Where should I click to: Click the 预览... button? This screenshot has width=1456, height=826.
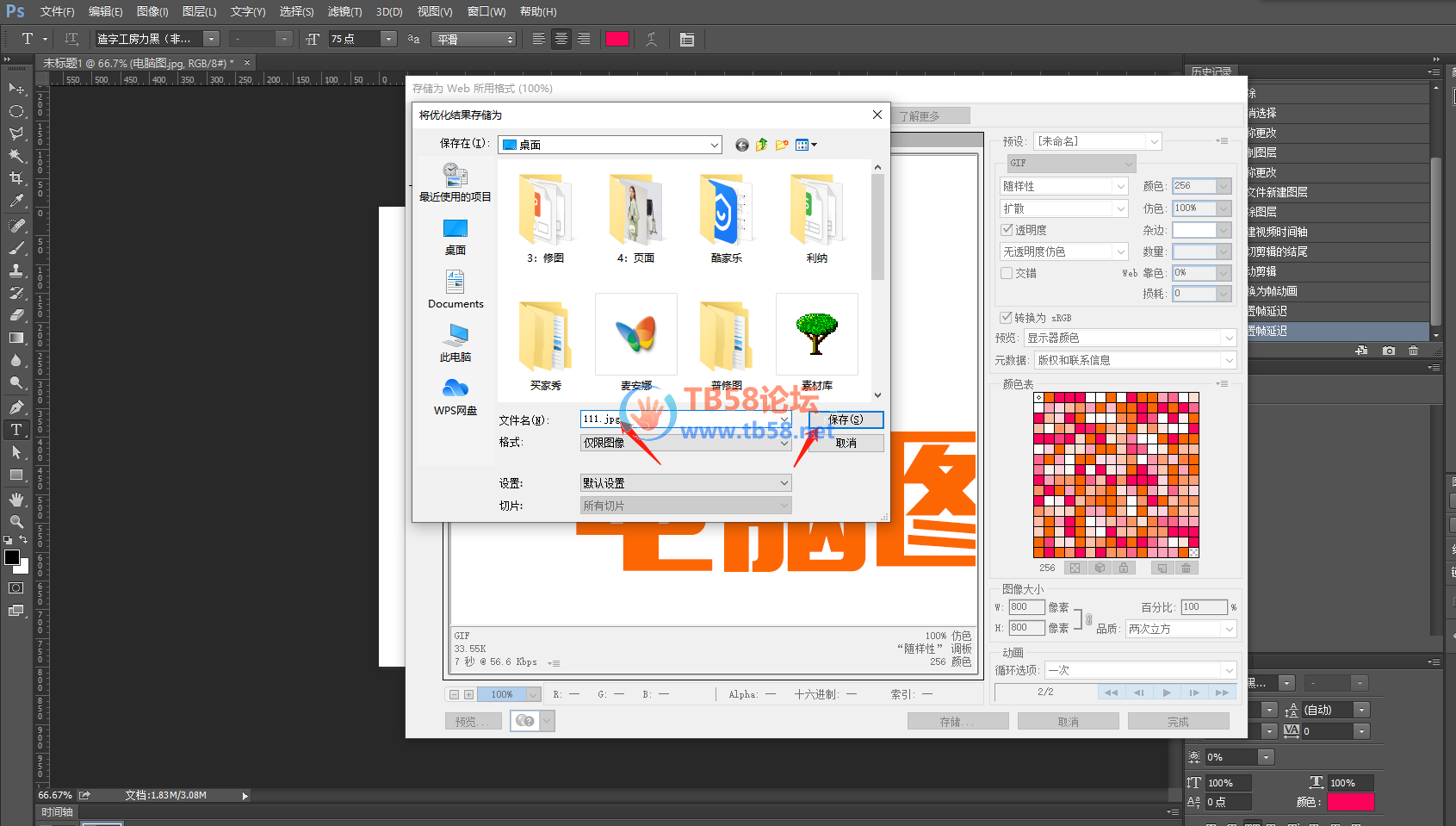click(474, 722)
